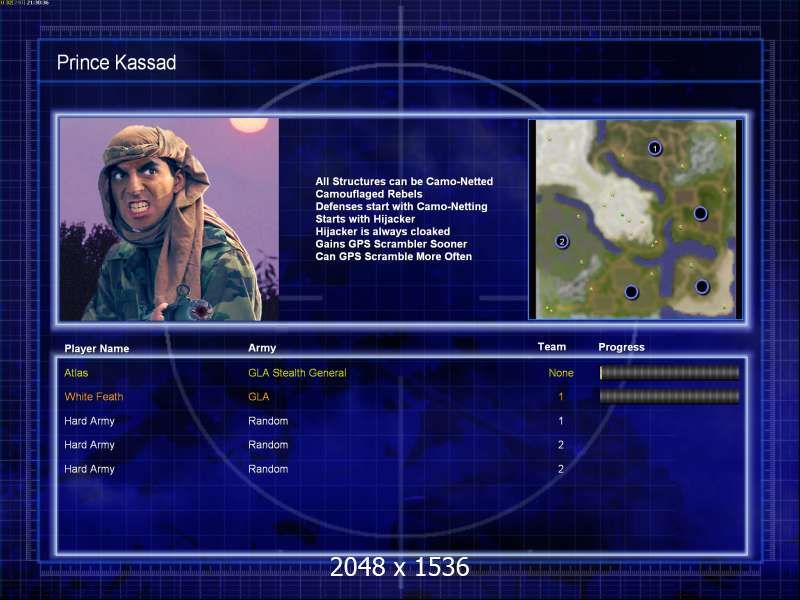Click White Feath's 'GLA' army entry
The width and height of the screenshot is (800, 600).
pyautogui.click(x=259, y=396)
